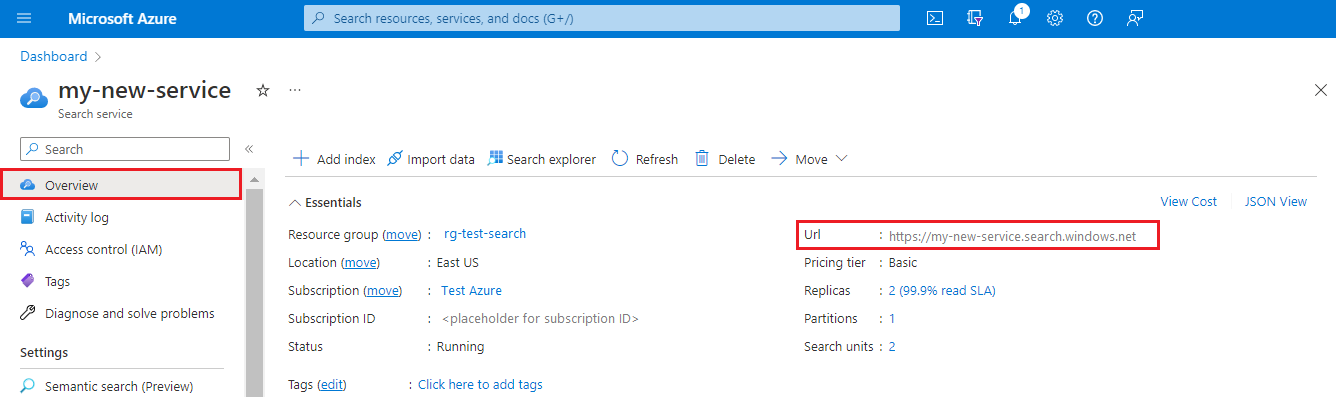Image resolution: width=1336 pixels, height=397 pixels.
Task: Click the Move arrow icon
Action: [779, 159]
